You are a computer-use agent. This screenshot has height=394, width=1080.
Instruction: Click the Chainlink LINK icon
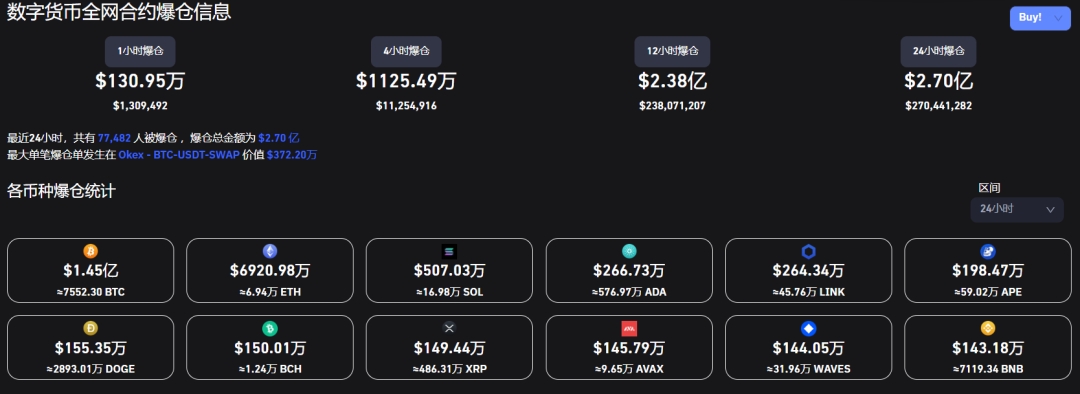[809, 251]
